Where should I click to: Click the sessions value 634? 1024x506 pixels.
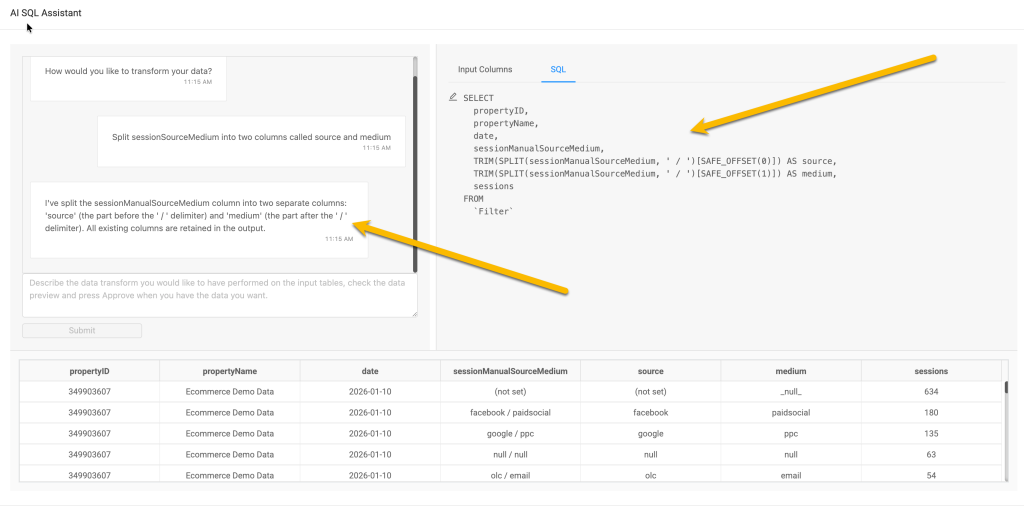pos(931,392)
